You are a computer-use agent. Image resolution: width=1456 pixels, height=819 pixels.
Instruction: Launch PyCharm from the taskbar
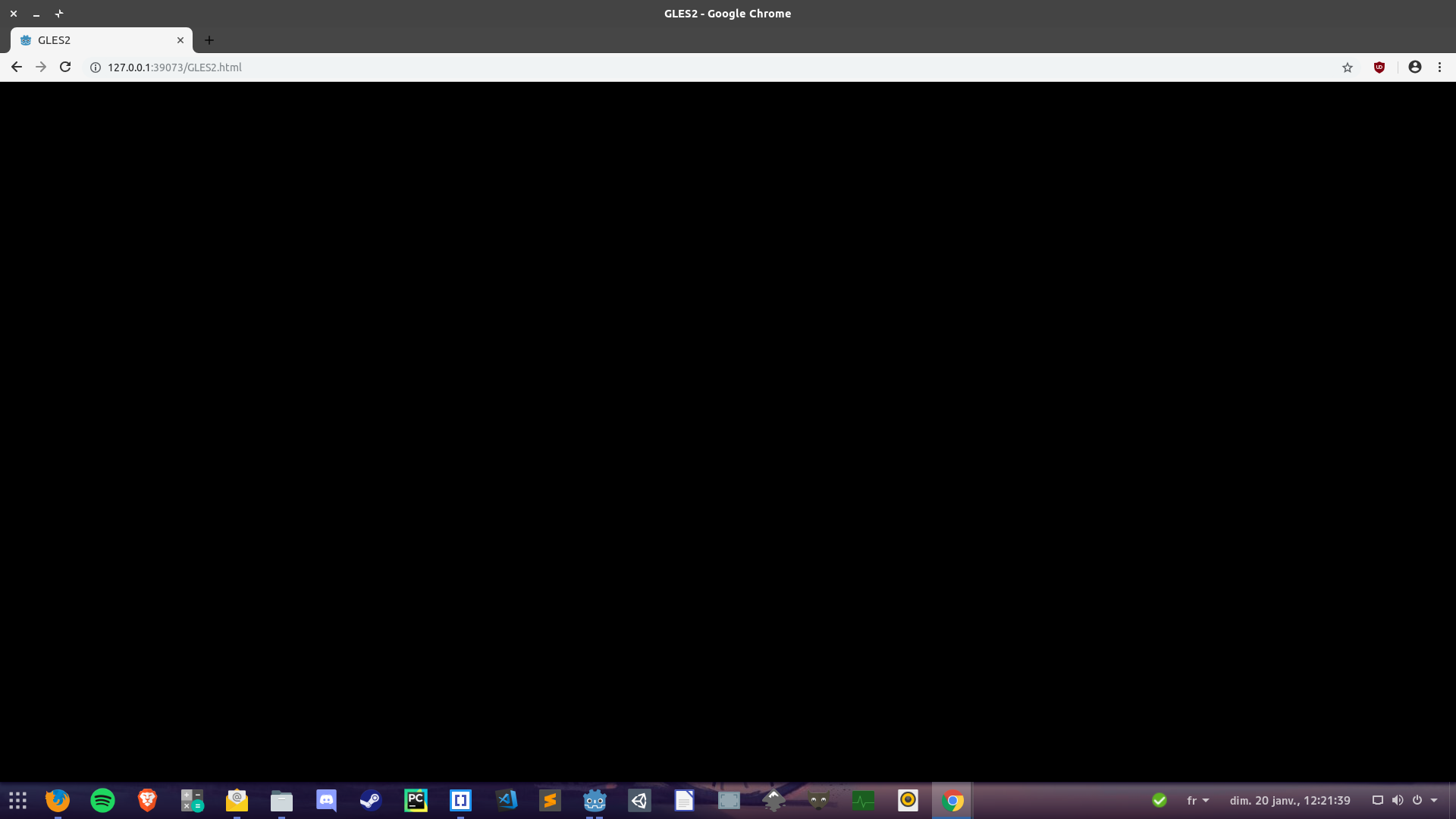point(416,800)
